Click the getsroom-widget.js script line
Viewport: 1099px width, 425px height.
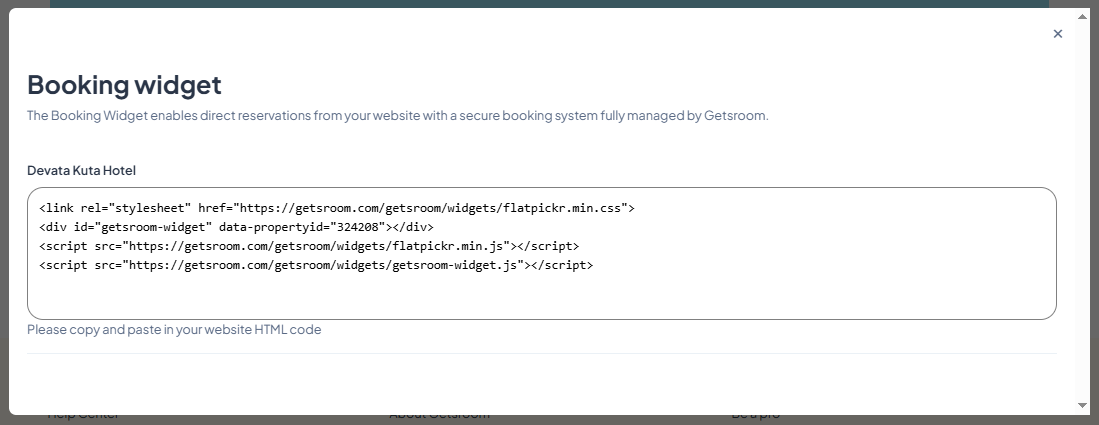316,265
